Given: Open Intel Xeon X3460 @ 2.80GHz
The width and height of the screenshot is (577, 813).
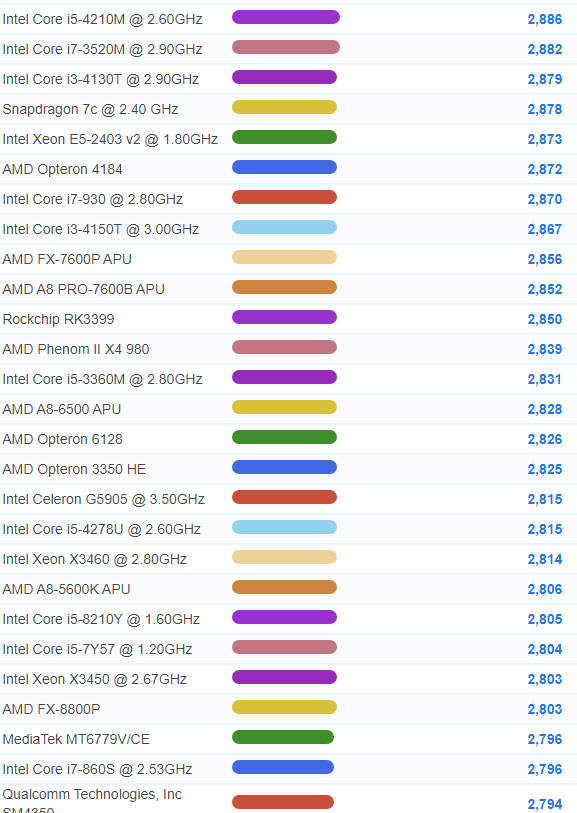Looking at the screenshot, I should (94, 559).
